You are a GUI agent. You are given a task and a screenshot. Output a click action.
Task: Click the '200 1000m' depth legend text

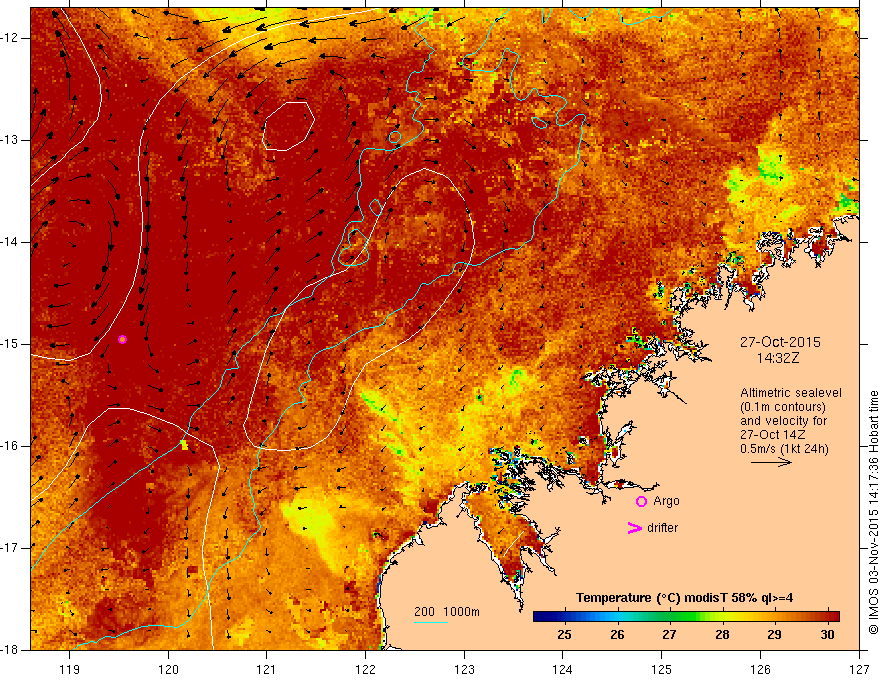click(447, 612)
